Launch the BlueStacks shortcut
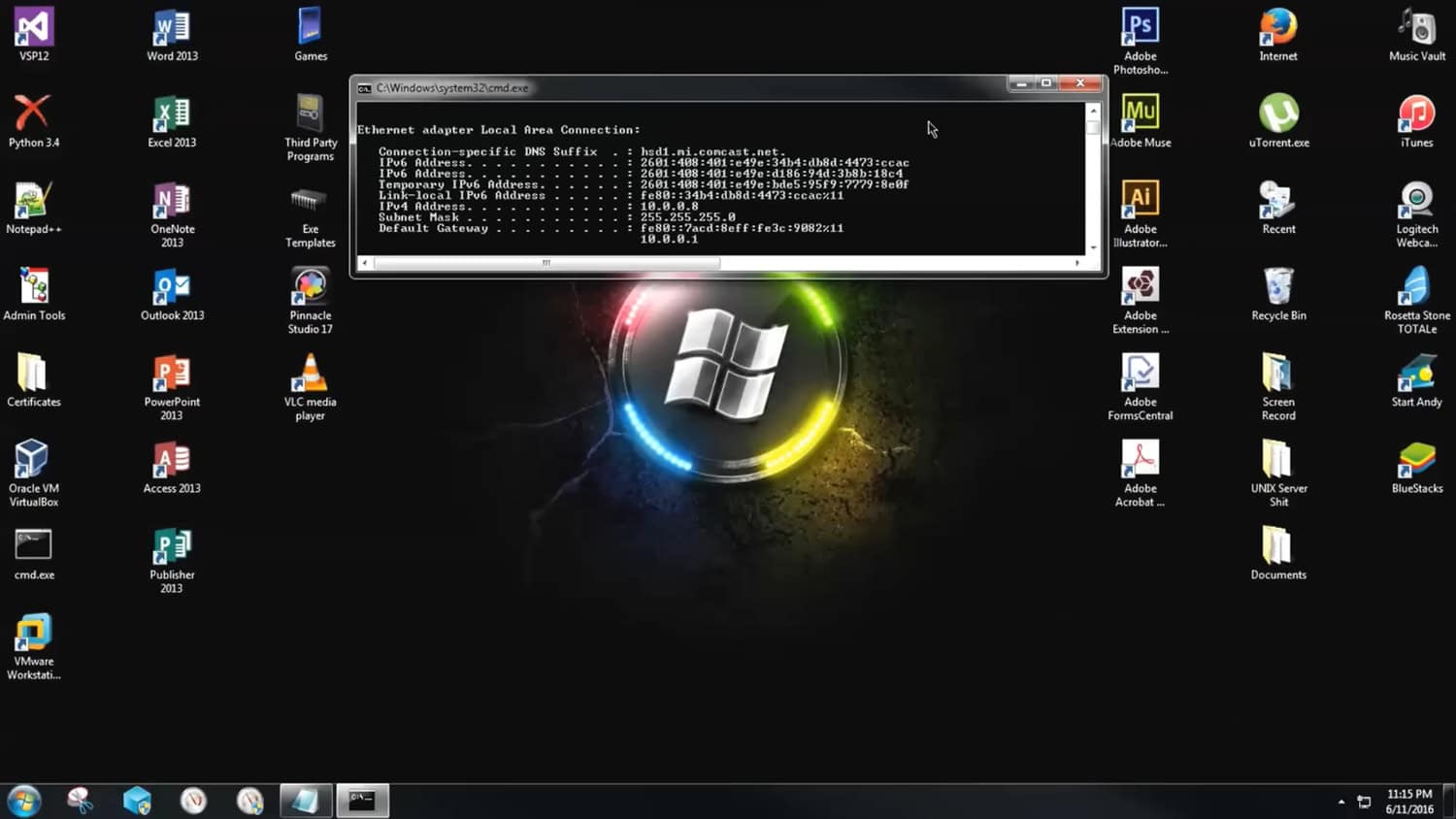 click(1417, 467)
